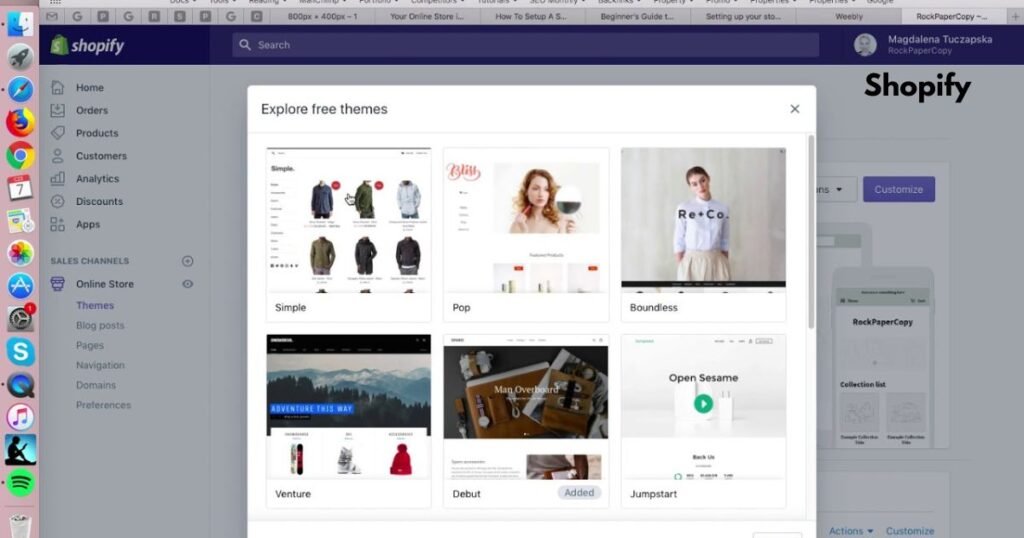Click the purple Customize button

click(899, 189)
